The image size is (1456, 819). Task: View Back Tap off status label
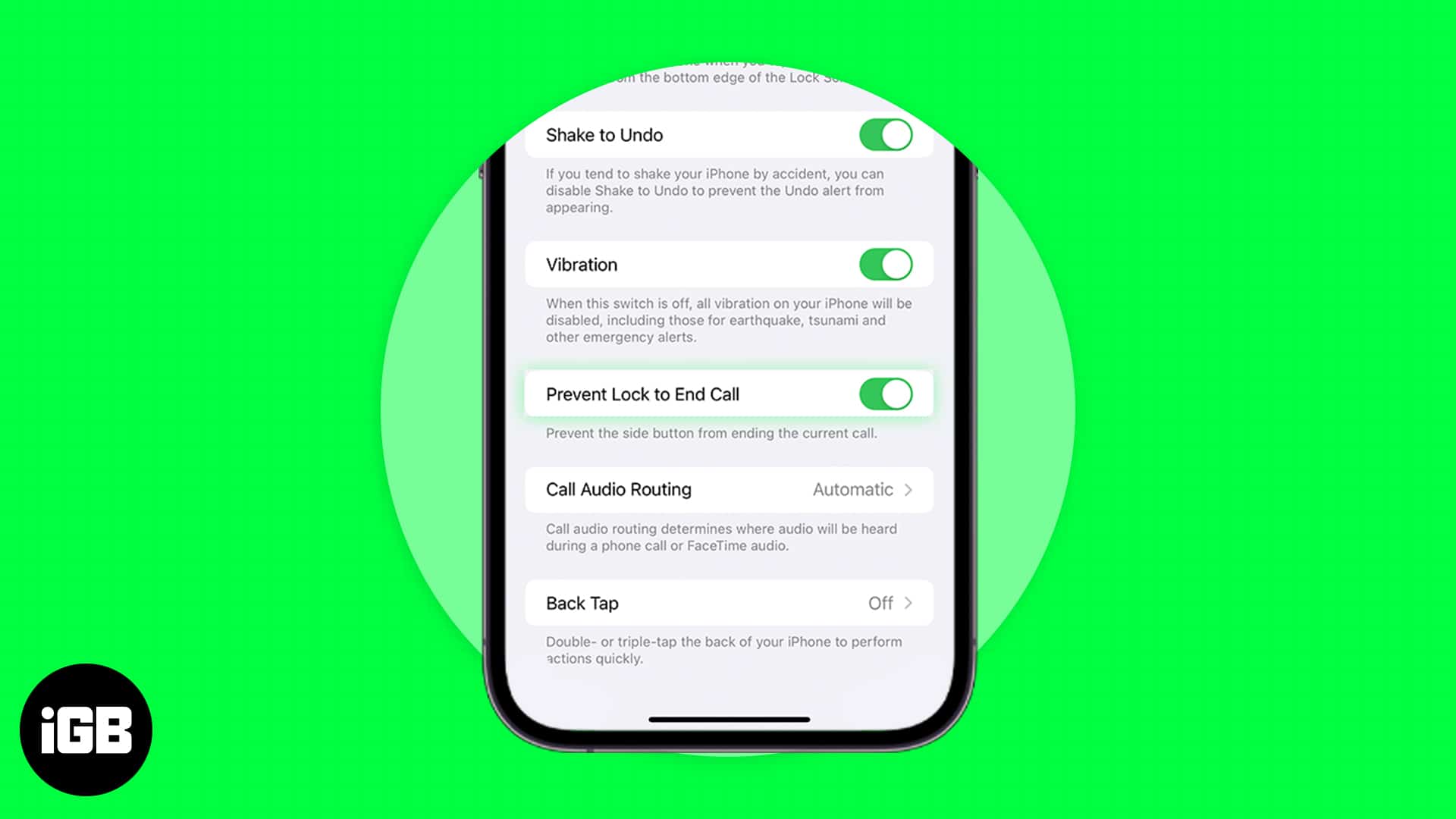pos(881,602)
